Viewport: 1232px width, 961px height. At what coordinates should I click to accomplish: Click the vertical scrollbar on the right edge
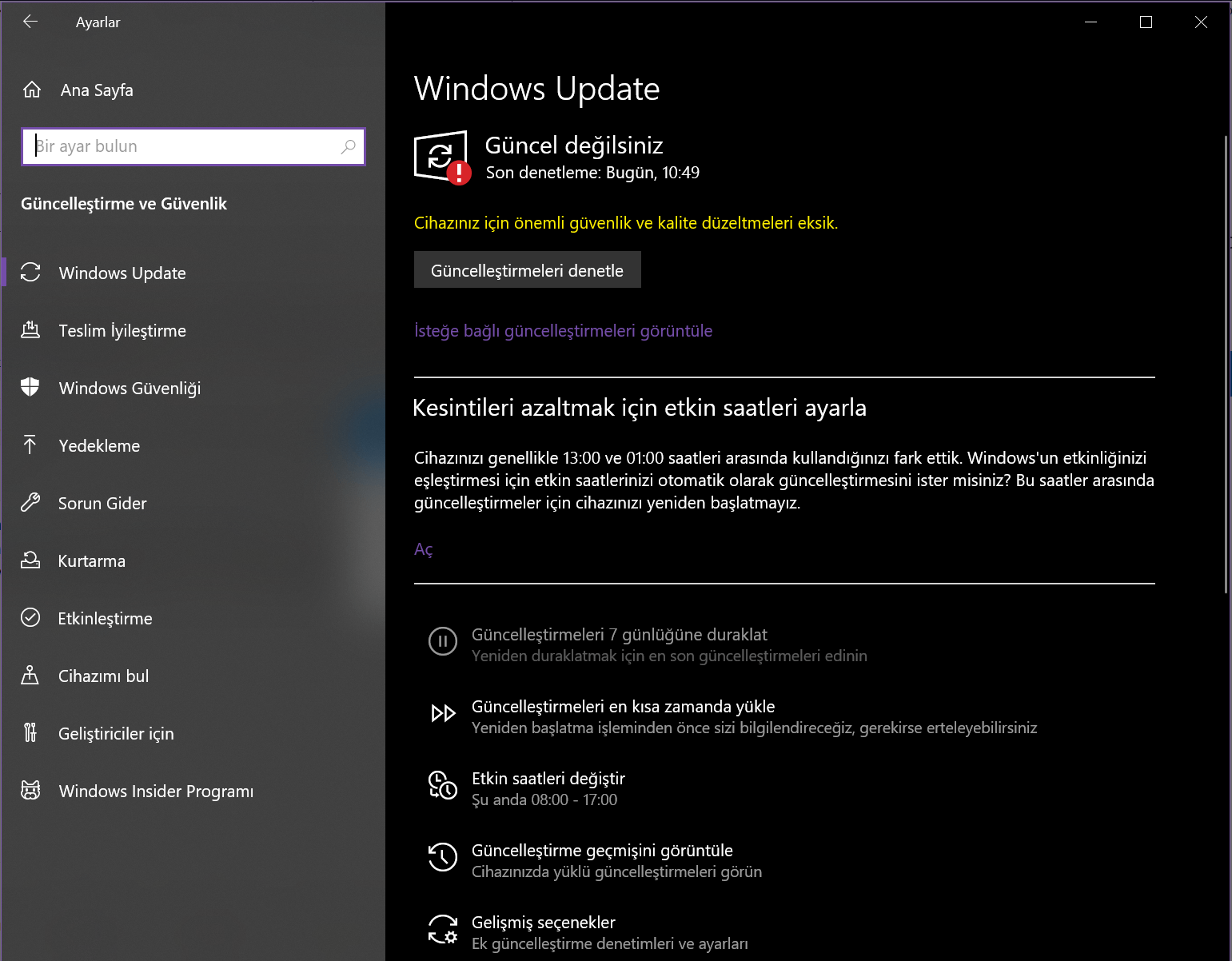pos(1226,364)
